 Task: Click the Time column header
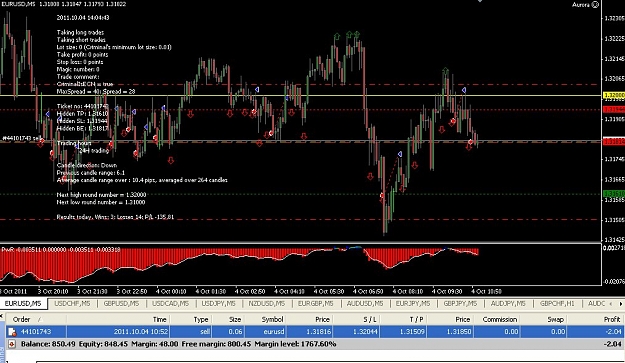pos(159,319)
